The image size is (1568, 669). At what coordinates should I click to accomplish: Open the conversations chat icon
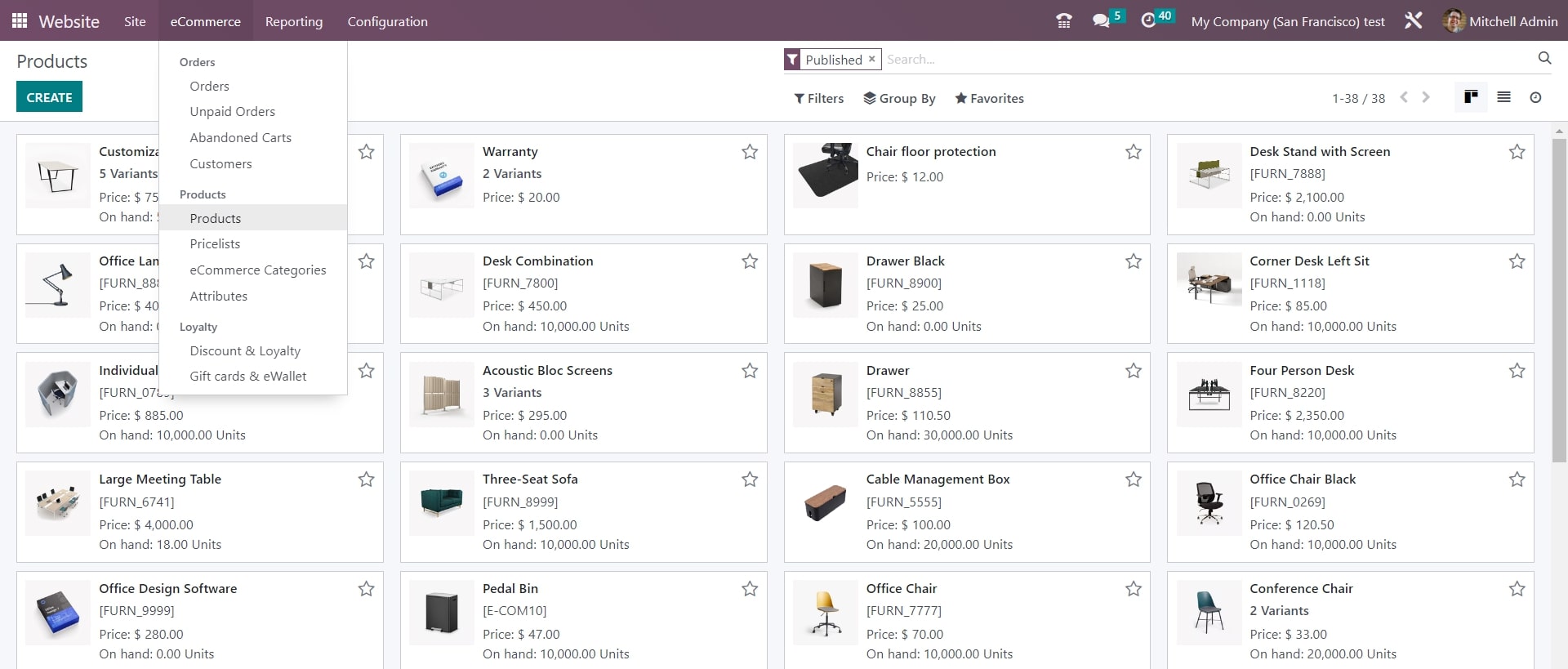click(1101, 21)
